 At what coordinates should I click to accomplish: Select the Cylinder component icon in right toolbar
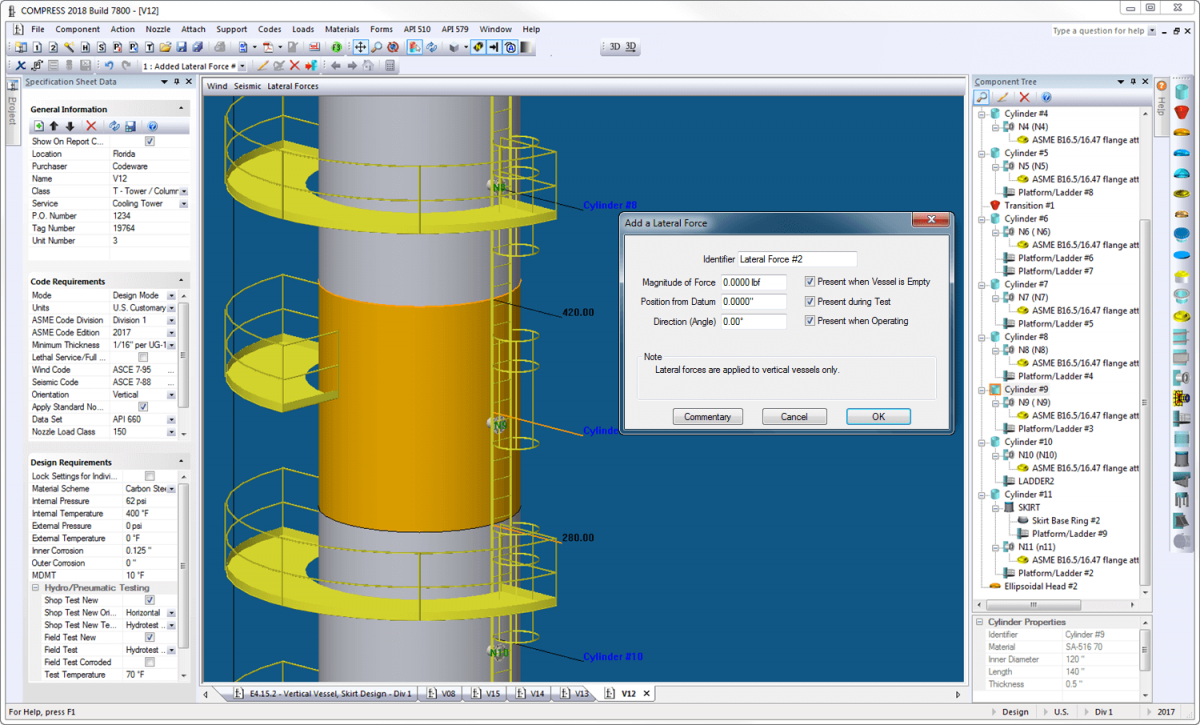click(1186, 93)
